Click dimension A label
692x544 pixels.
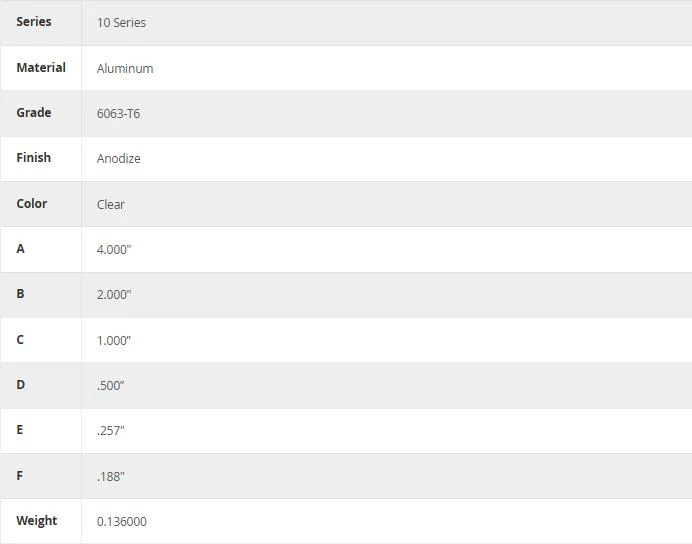20,249
